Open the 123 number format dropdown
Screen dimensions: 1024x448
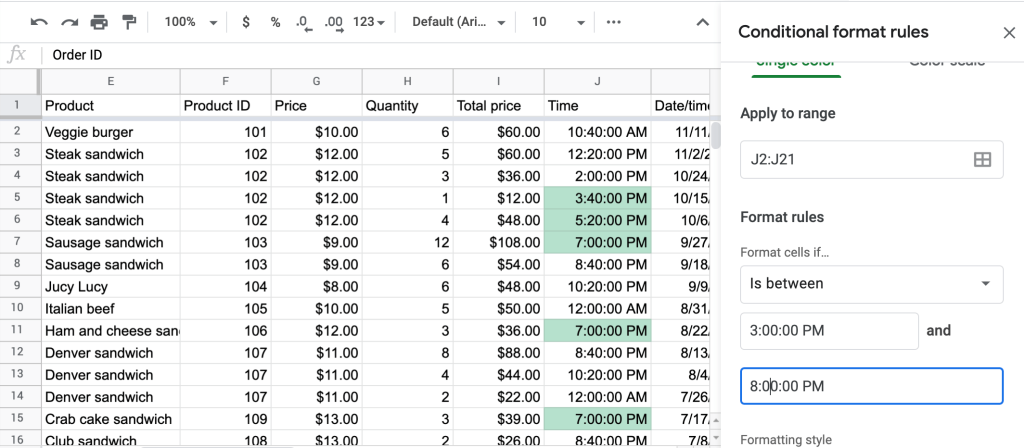[x=369, y=21]
